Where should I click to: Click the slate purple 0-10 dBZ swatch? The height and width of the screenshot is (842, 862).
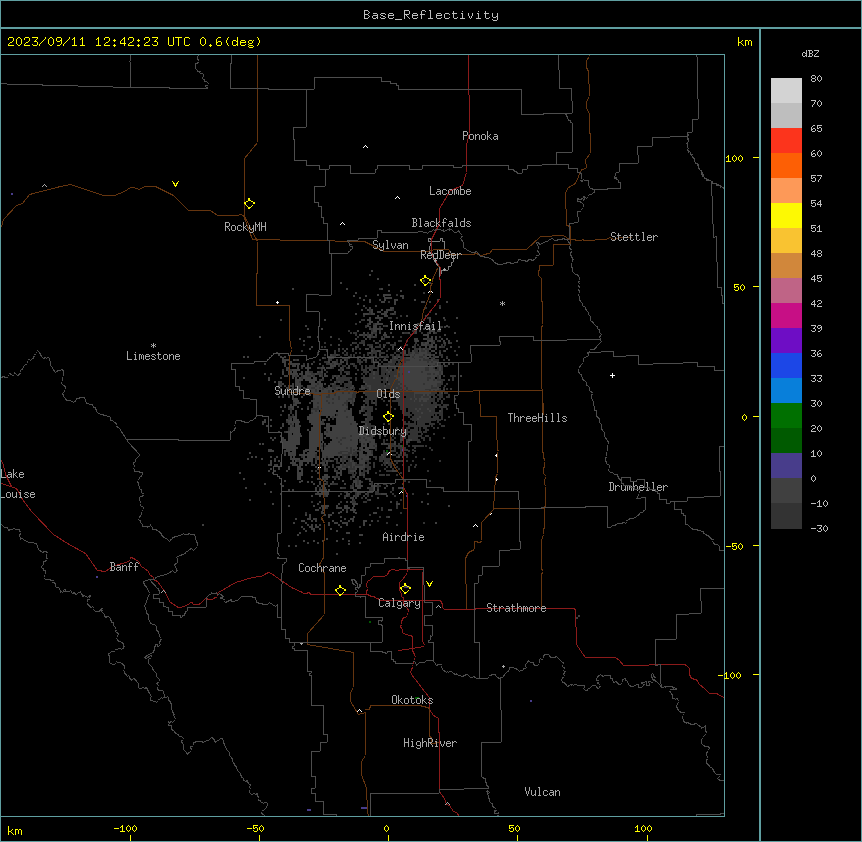786,466
